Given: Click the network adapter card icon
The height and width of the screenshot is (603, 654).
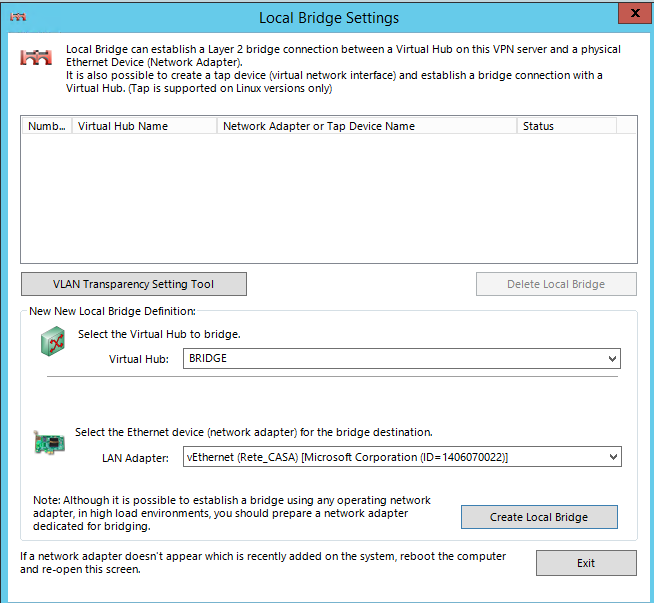Looking at the screenshot, I should [x=49, y=442].
